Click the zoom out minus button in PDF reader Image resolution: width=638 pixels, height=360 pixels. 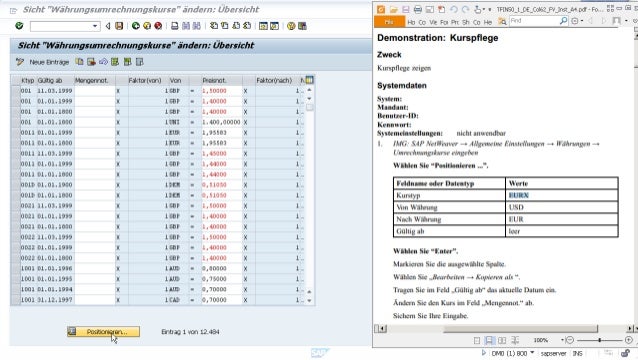(x=570, y=340)
